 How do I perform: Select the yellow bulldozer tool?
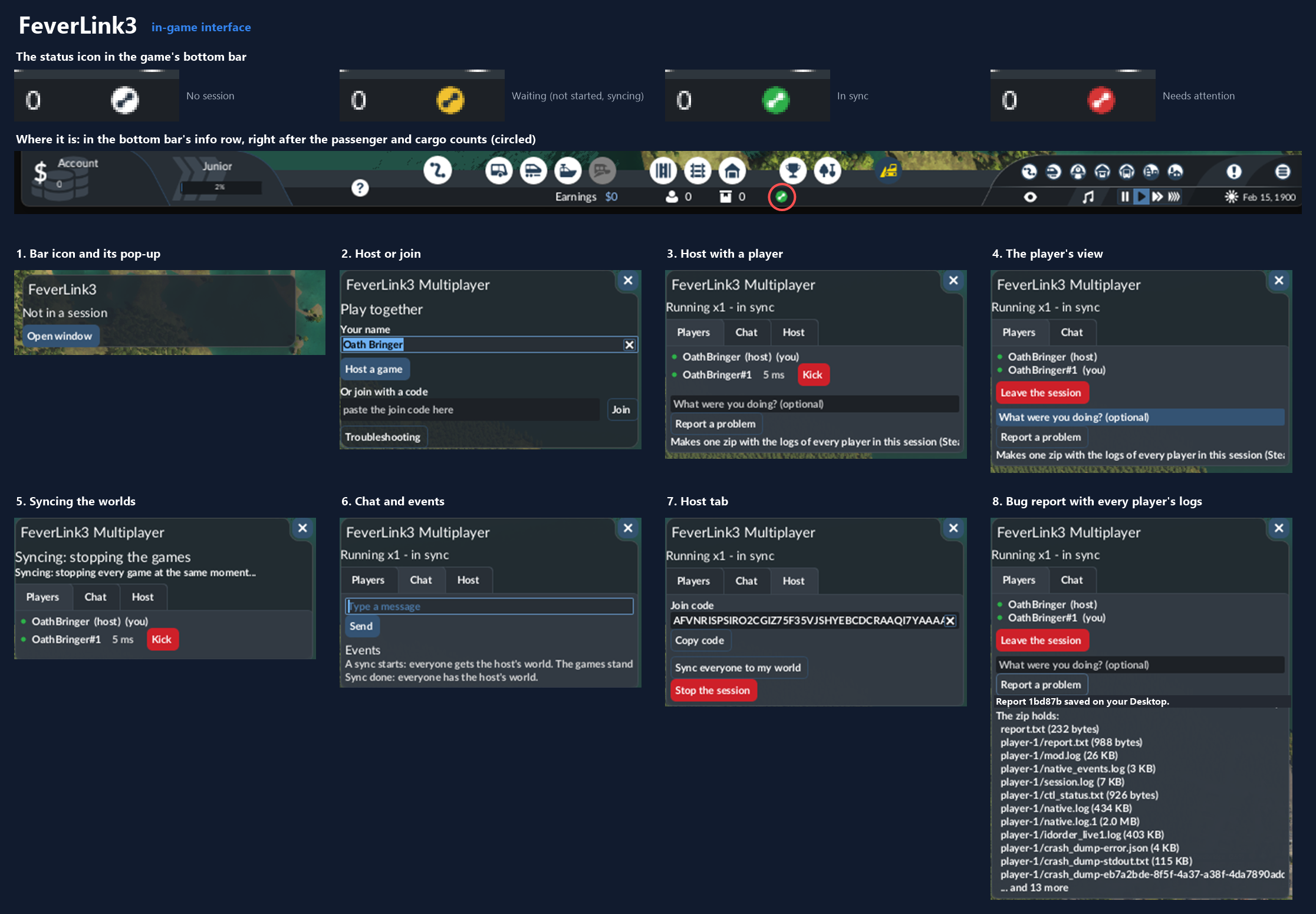pyautogui.click(x=889, y=171)
